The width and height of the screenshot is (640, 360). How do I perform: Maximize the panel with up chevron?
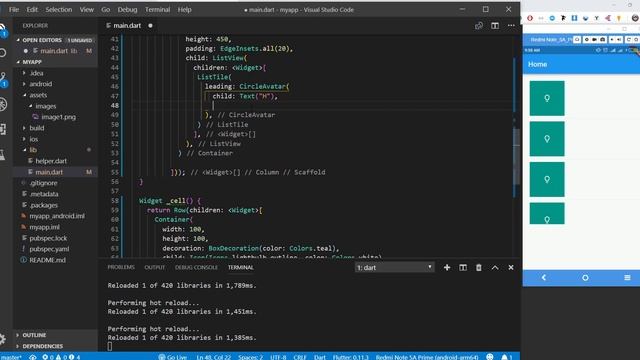click(x=495, y=268)
